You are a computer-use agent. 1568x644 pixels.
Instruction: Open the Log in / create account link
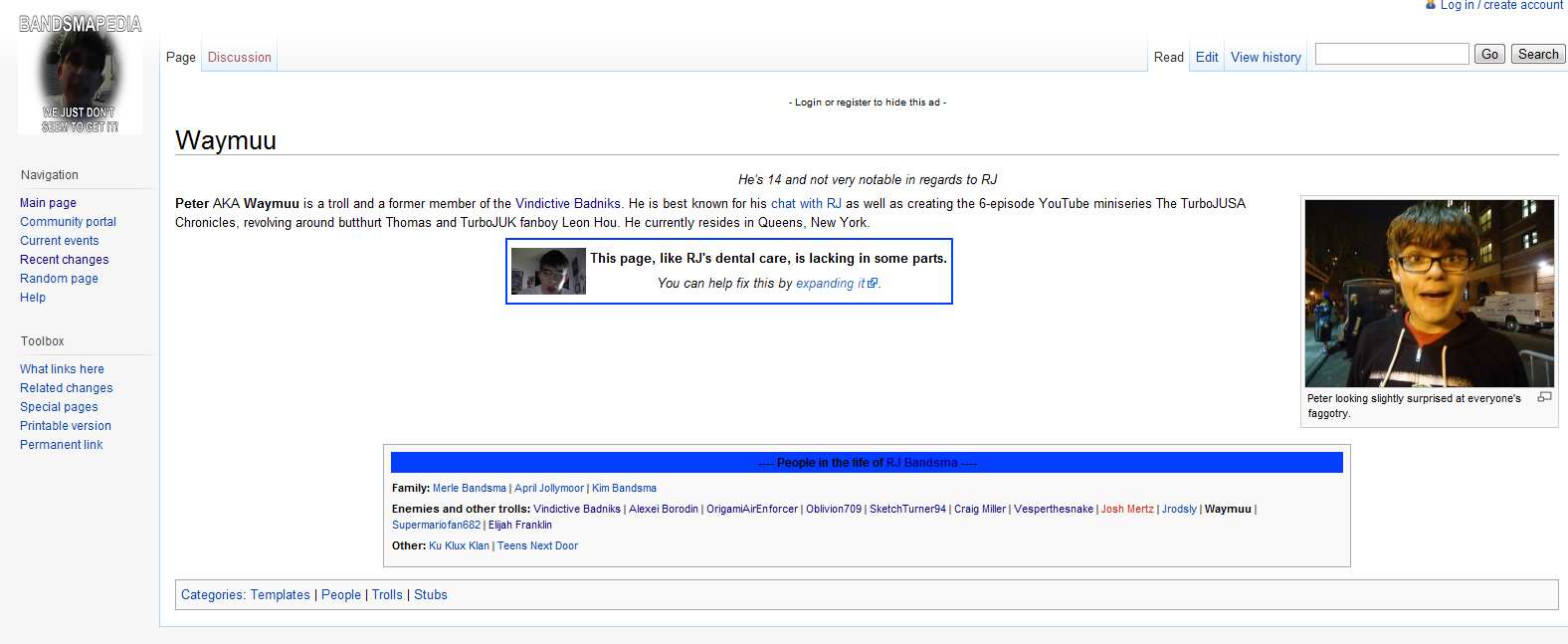click(x=1501, y=6)
